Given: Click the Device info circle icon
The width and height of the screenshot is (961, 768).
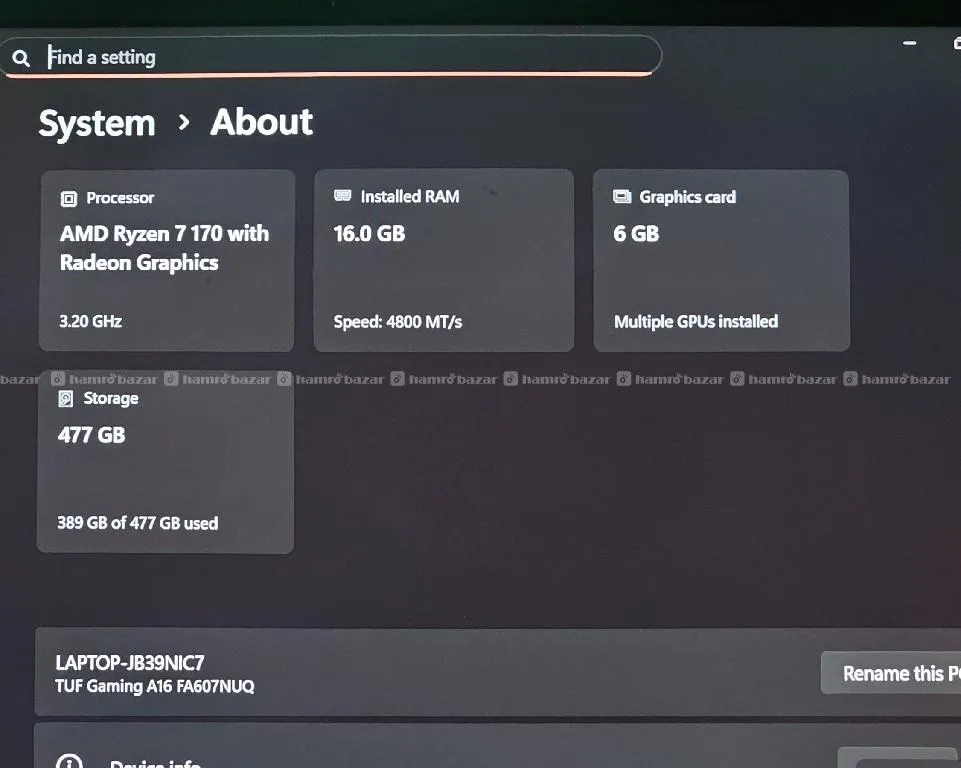Looking at the screenshot, I should [x=69, y=762].
